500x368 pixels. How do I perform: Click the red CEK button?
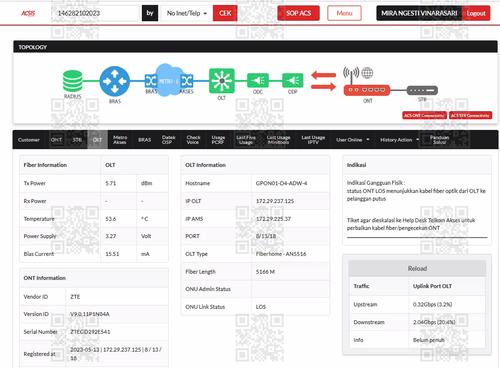225,13
